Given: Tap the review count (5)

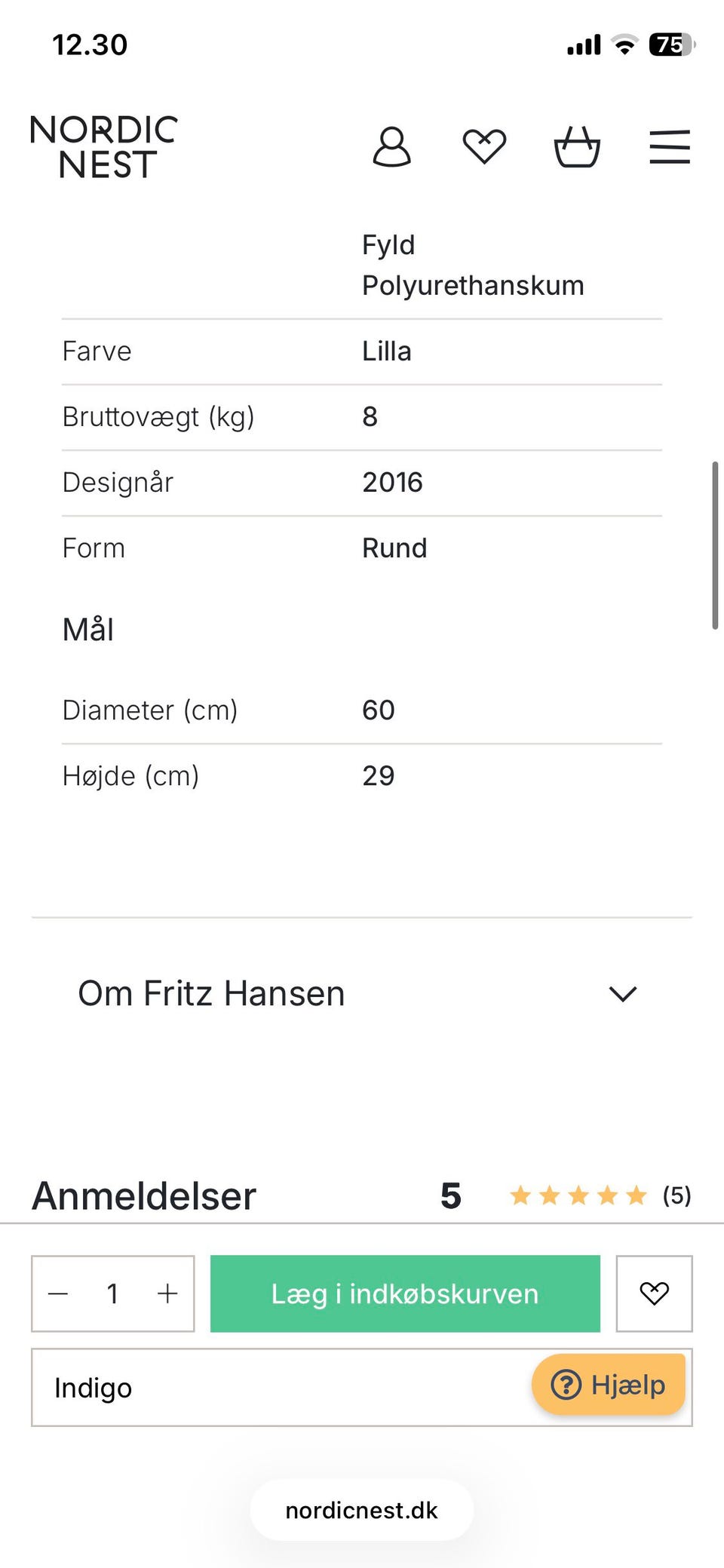Looking at the screenshot, I should [x=676, y=1195].
